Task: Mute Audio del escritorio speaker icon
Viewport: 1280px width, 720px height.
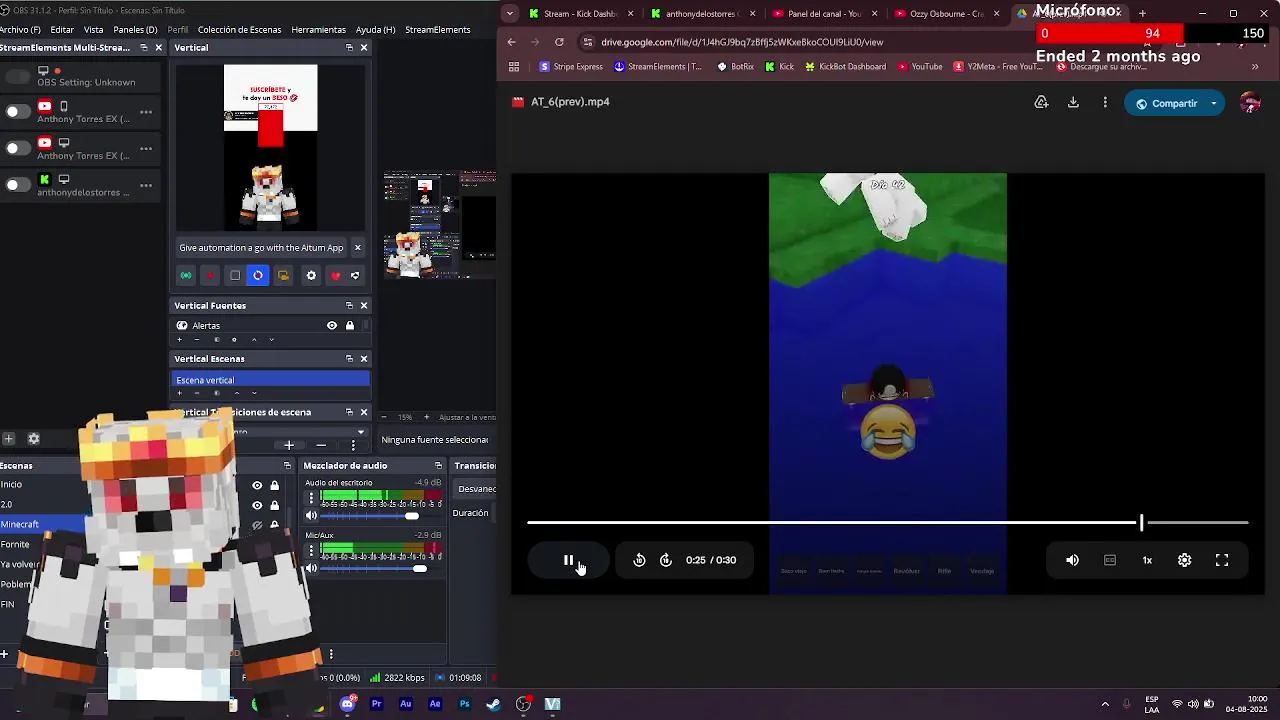Action: 311,516
